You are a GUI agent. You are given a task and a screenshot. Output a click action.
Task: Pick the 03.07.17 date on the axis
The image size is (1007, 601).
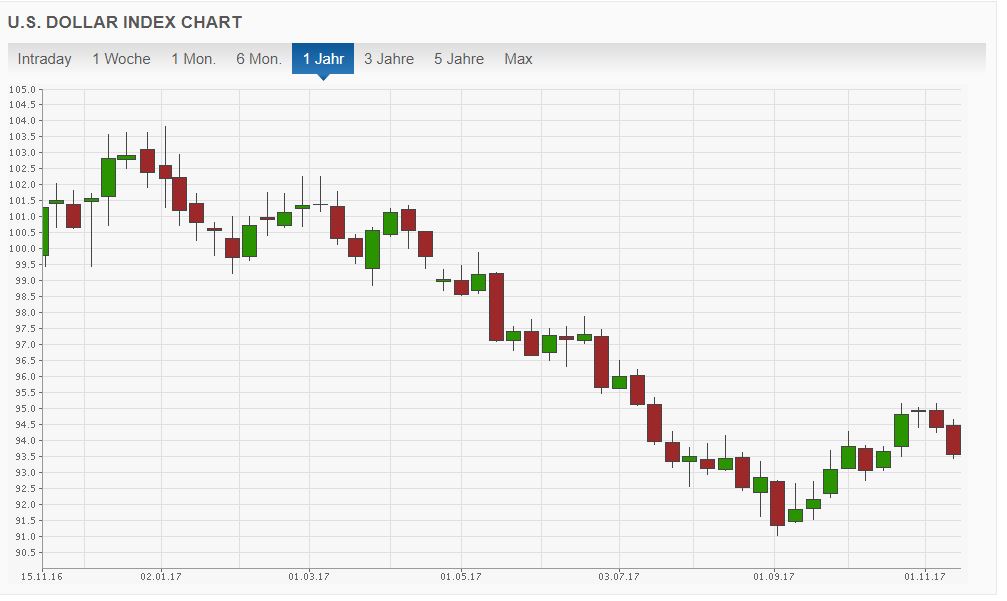(618, 577)
